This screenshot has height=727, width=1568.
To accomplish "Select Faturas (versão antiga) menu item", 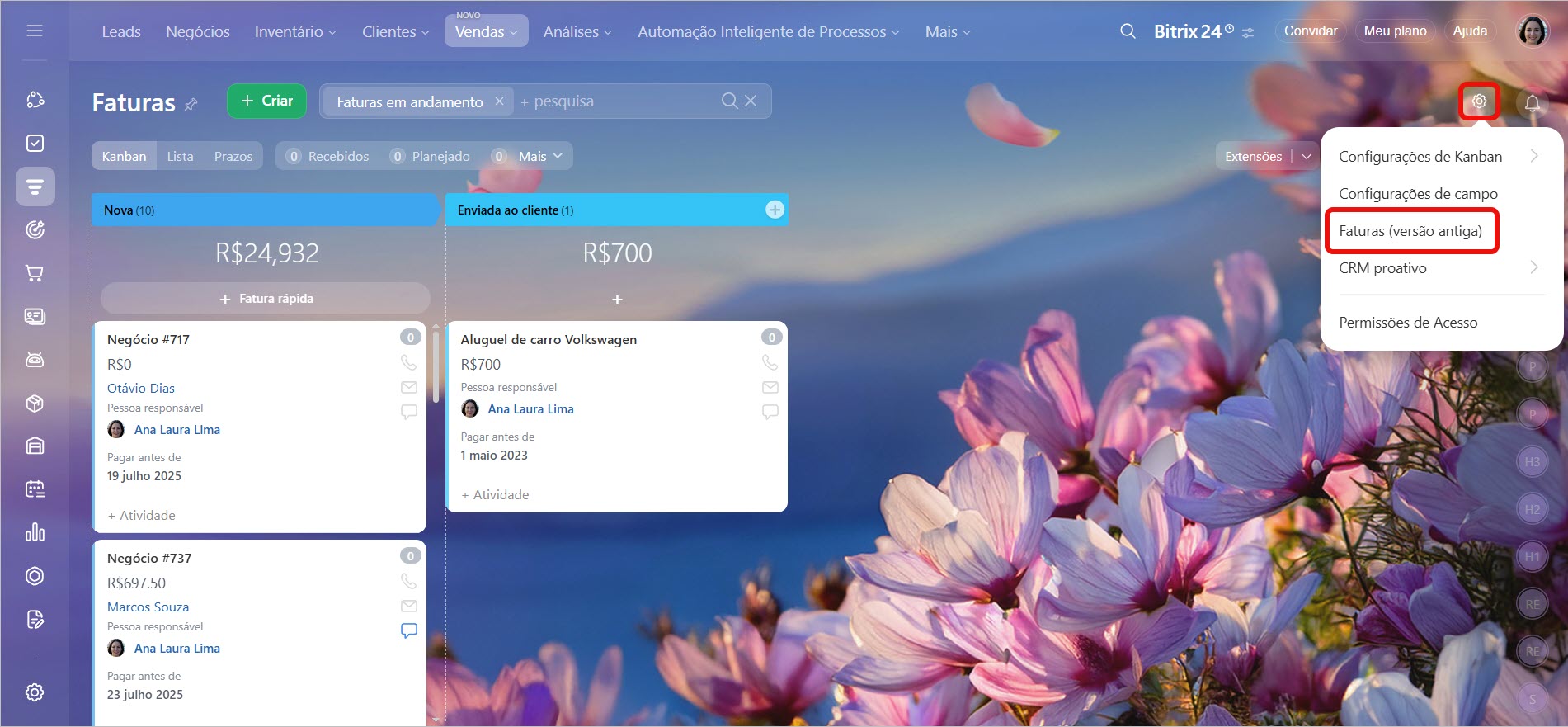I will click(1410, 231).
